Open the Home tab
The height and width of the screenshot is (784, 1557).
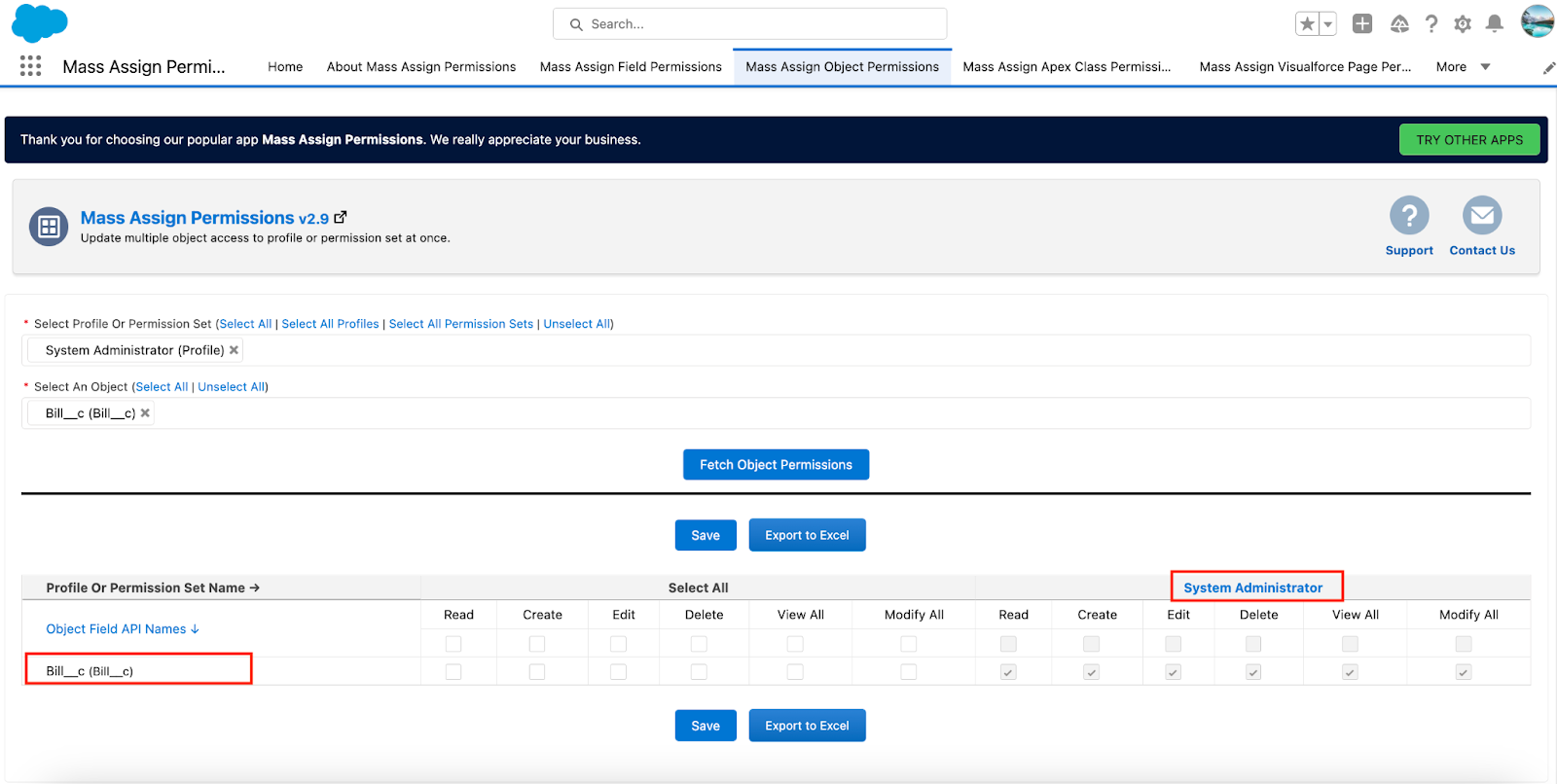click(x=285, y=67)
